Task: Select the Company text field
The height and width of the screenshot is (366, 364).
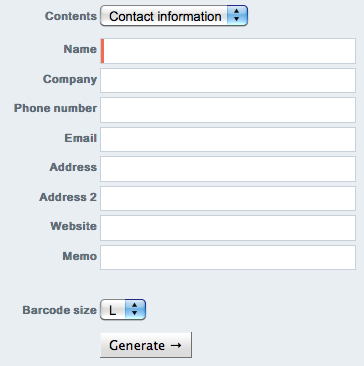Action: (228, 80)
